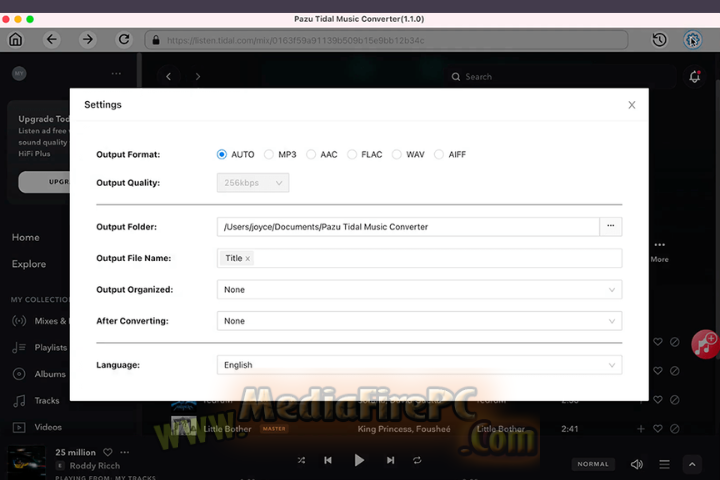Viewport: 720px width, 480px height.
Task: Change NORMAL streaming quality
Action: tap(593, 464)
